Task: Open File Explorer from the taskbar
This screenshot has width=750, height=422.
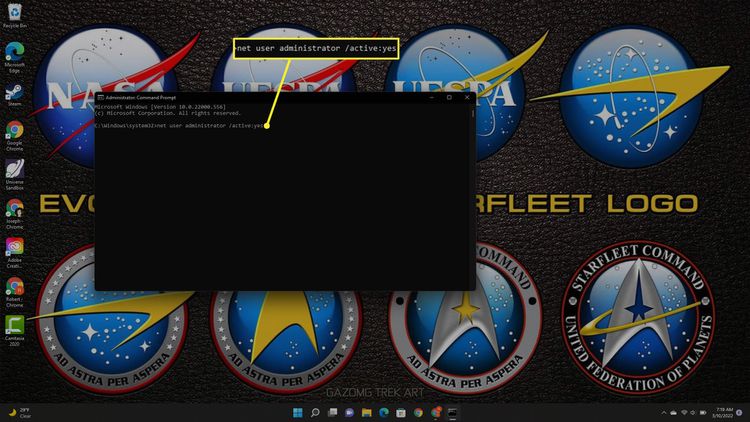Action: 366,412
